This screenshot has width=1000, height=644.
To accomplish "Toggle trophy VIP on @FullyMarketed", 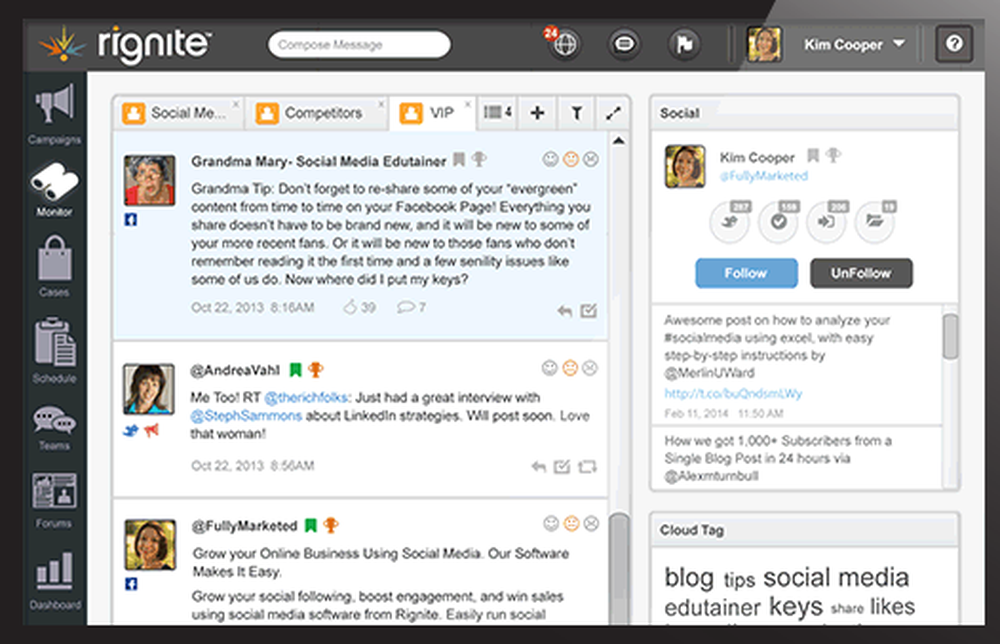I will click(330, 525).
